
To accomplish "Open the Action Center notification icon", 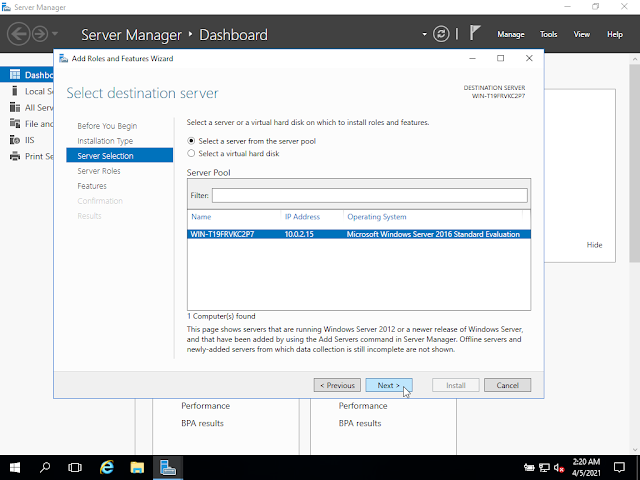I will [619, 467].
